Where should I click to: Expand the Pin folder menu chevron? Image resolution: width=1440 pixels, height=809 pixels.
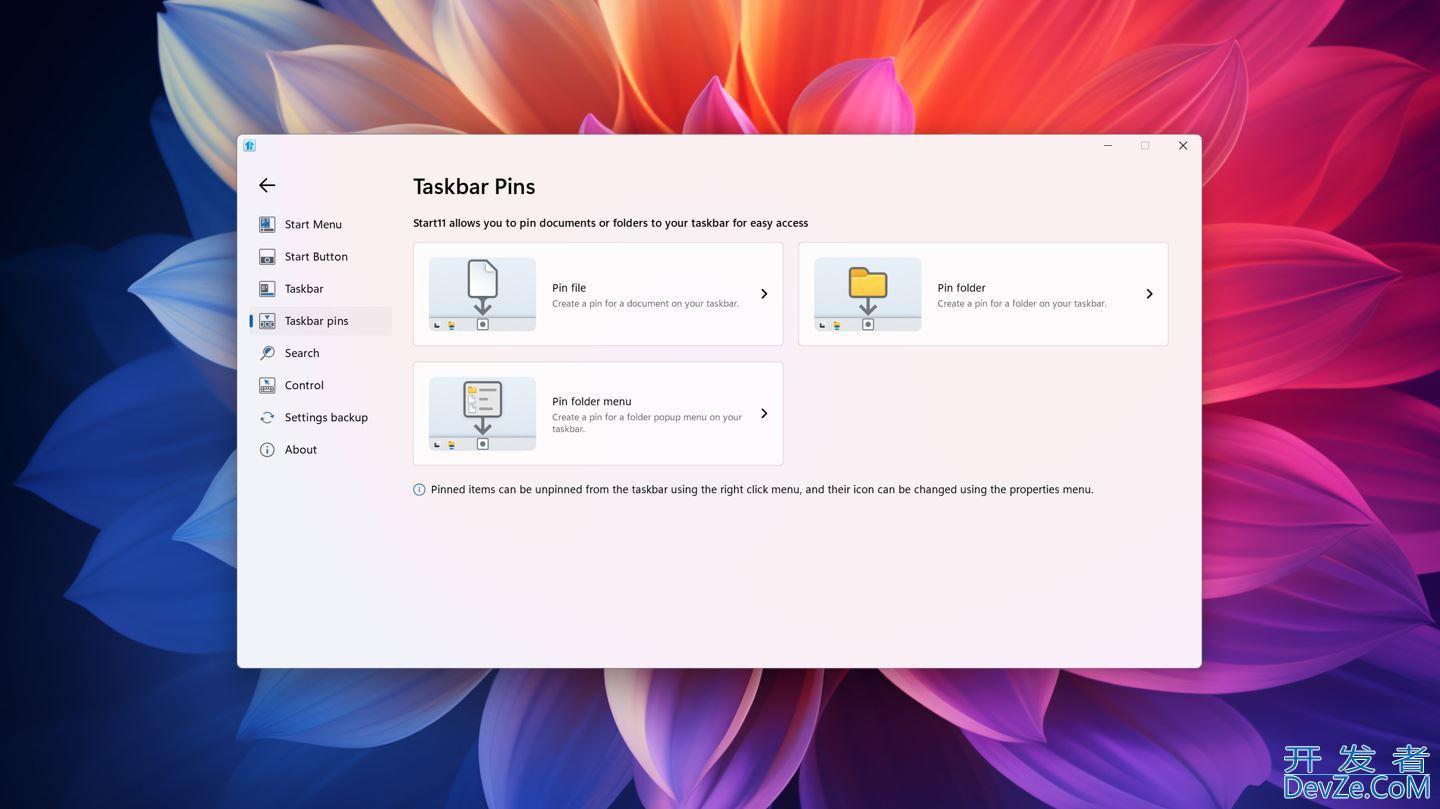764,414
